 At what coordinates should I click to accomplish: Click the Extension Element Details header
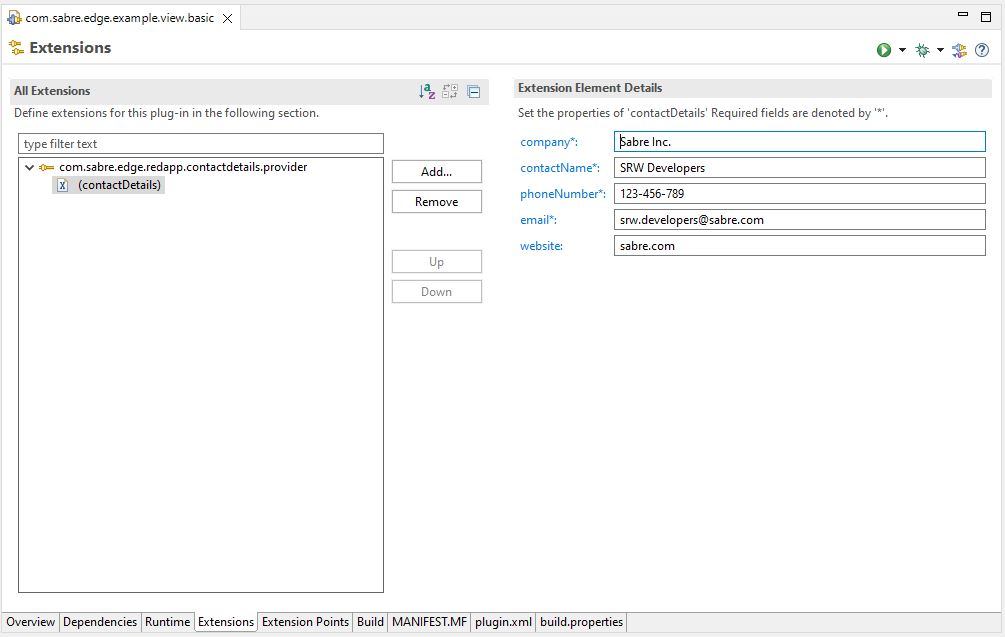click(x=590, y=88)
